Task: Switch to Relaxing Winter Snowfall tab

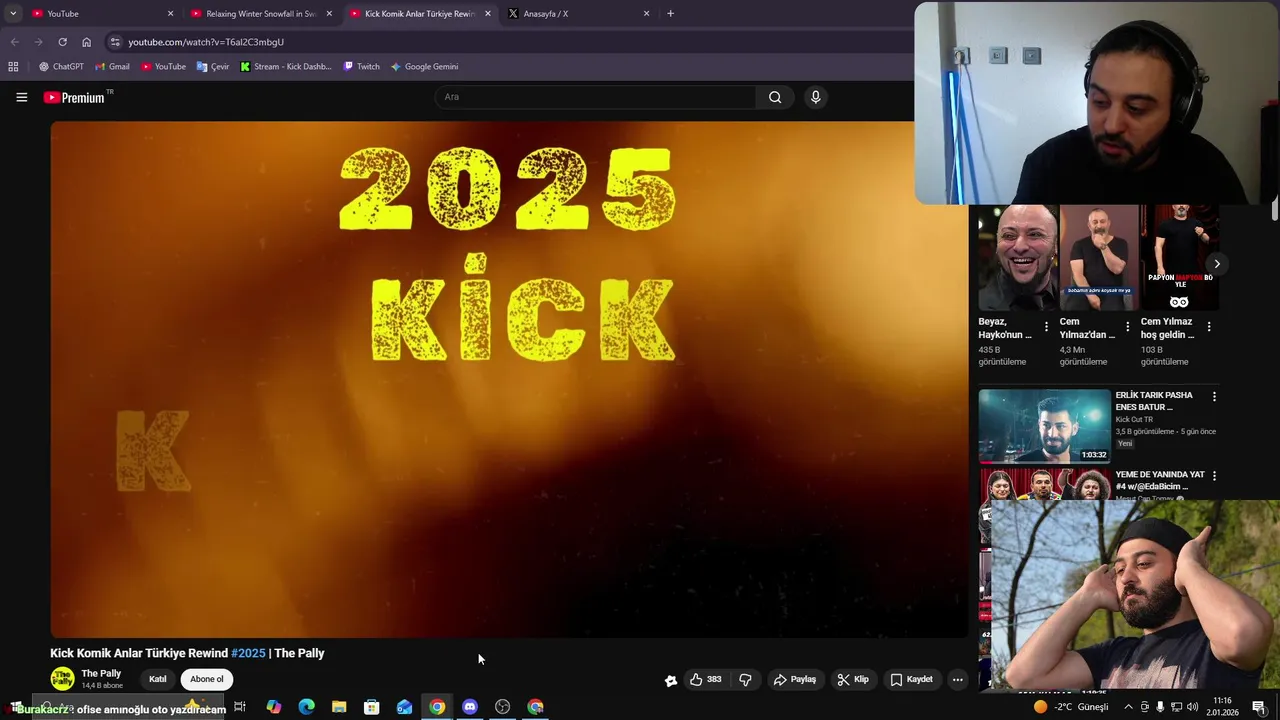Action: (x=260, y=14)
